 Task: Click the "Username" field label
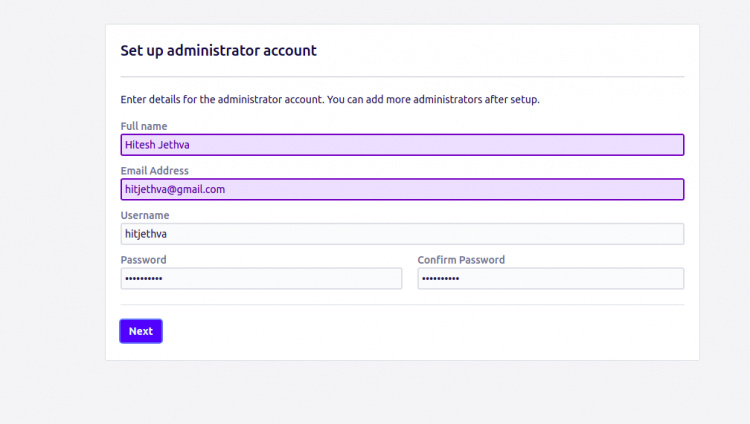(x=145, y=215)
